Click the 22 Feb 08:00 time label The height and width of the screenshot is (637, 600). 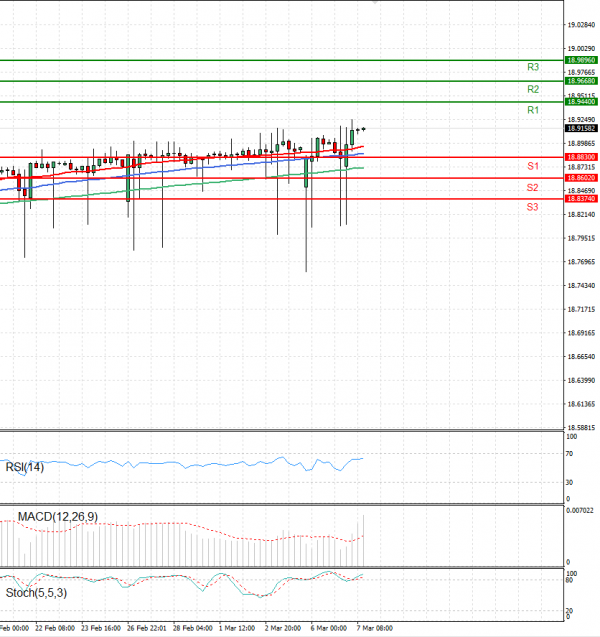pos(55,629)
